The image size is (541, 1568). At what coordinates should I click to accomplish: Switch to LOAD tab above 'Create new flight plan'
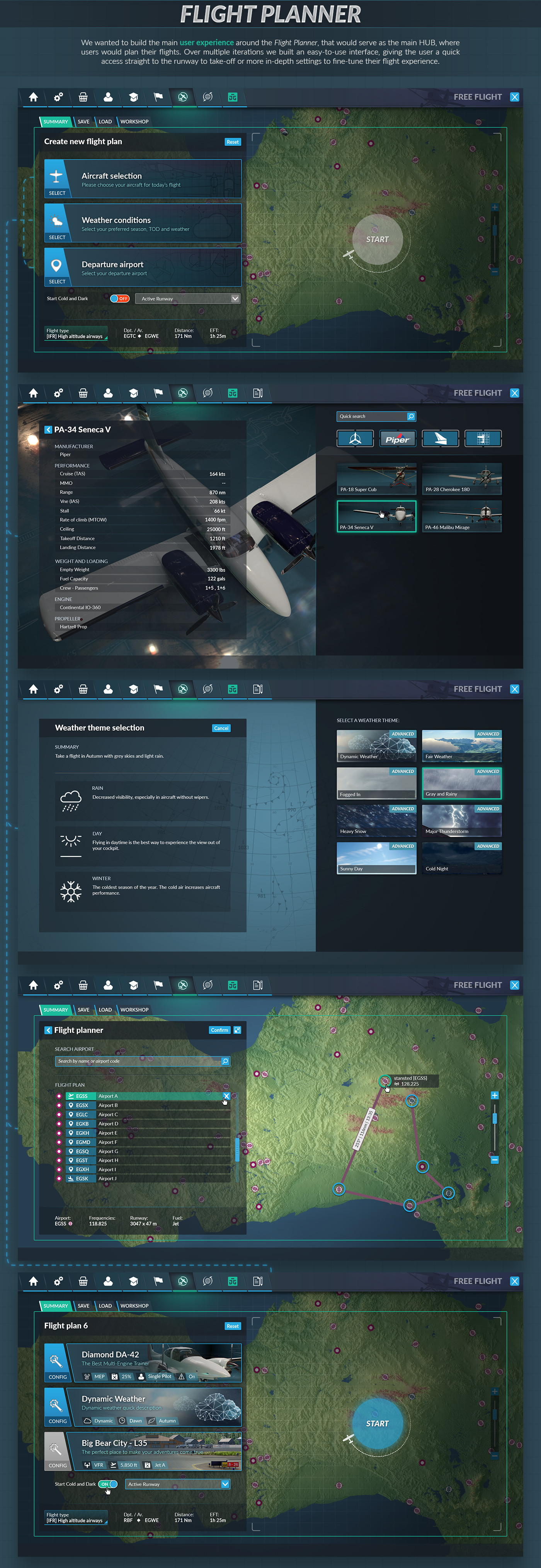(x=105, y=122)
